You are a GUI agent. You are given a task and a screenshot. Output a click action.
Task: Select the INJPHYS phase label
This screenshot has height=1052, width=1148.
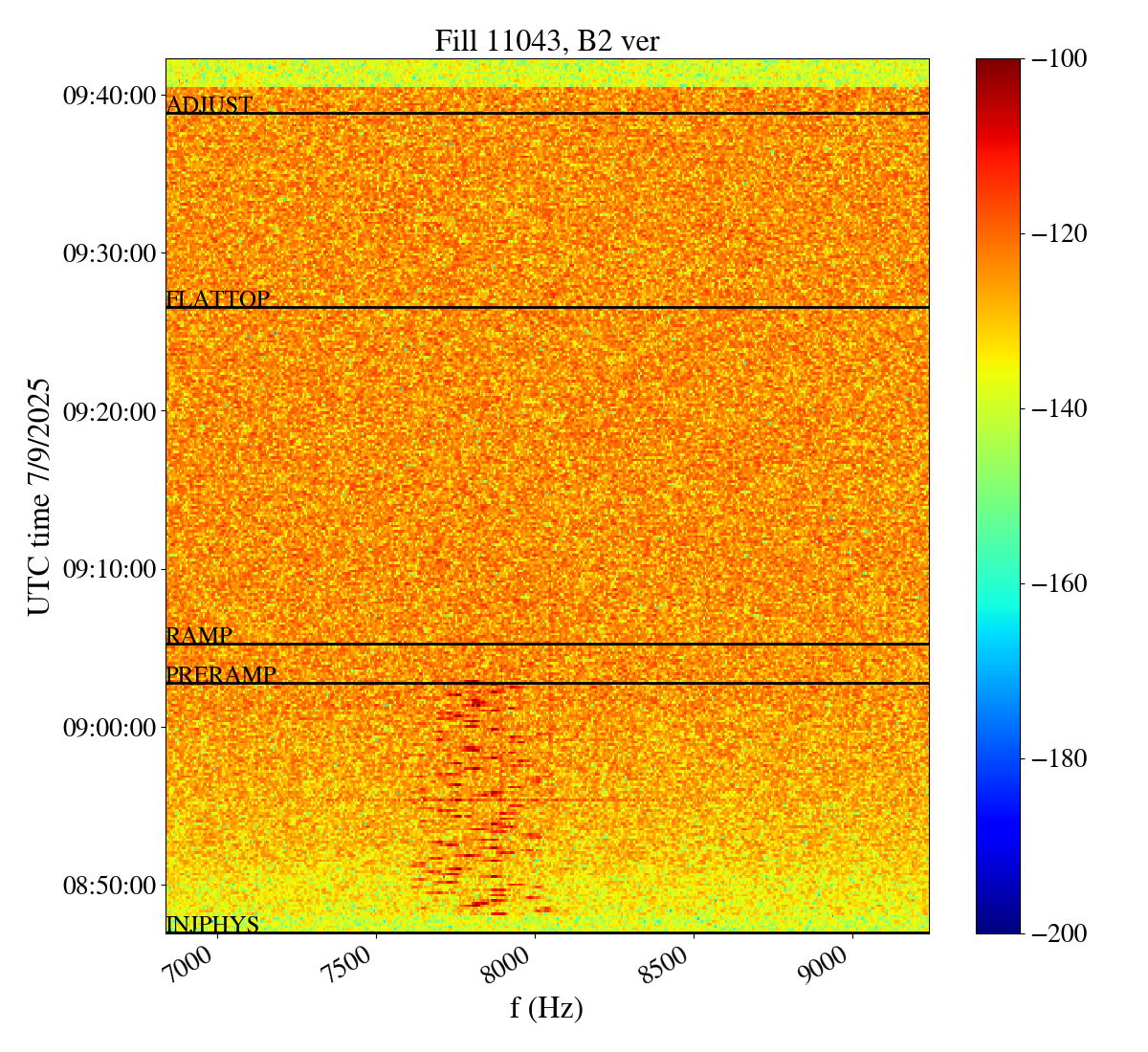(x=212, y=924)
